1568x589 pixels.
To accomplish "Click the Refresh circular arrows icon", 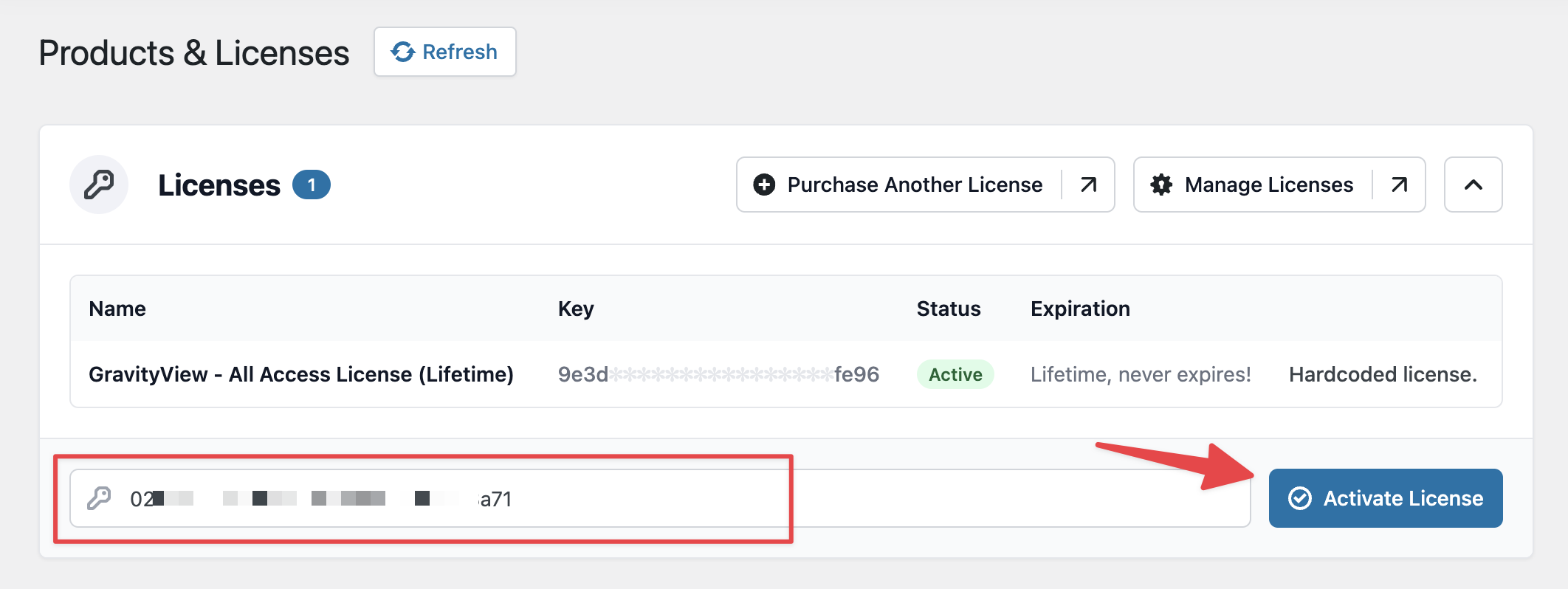I will click(x=403, y=52).
